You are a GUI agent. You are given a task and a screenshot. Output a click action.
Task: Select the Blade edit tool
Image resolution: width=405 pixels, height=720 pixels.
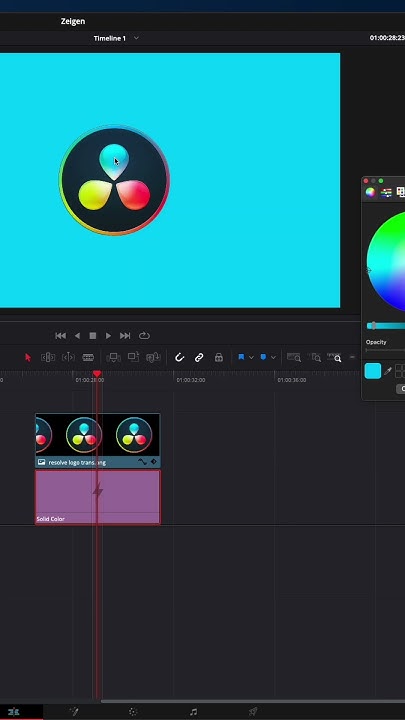pos(88,357)
